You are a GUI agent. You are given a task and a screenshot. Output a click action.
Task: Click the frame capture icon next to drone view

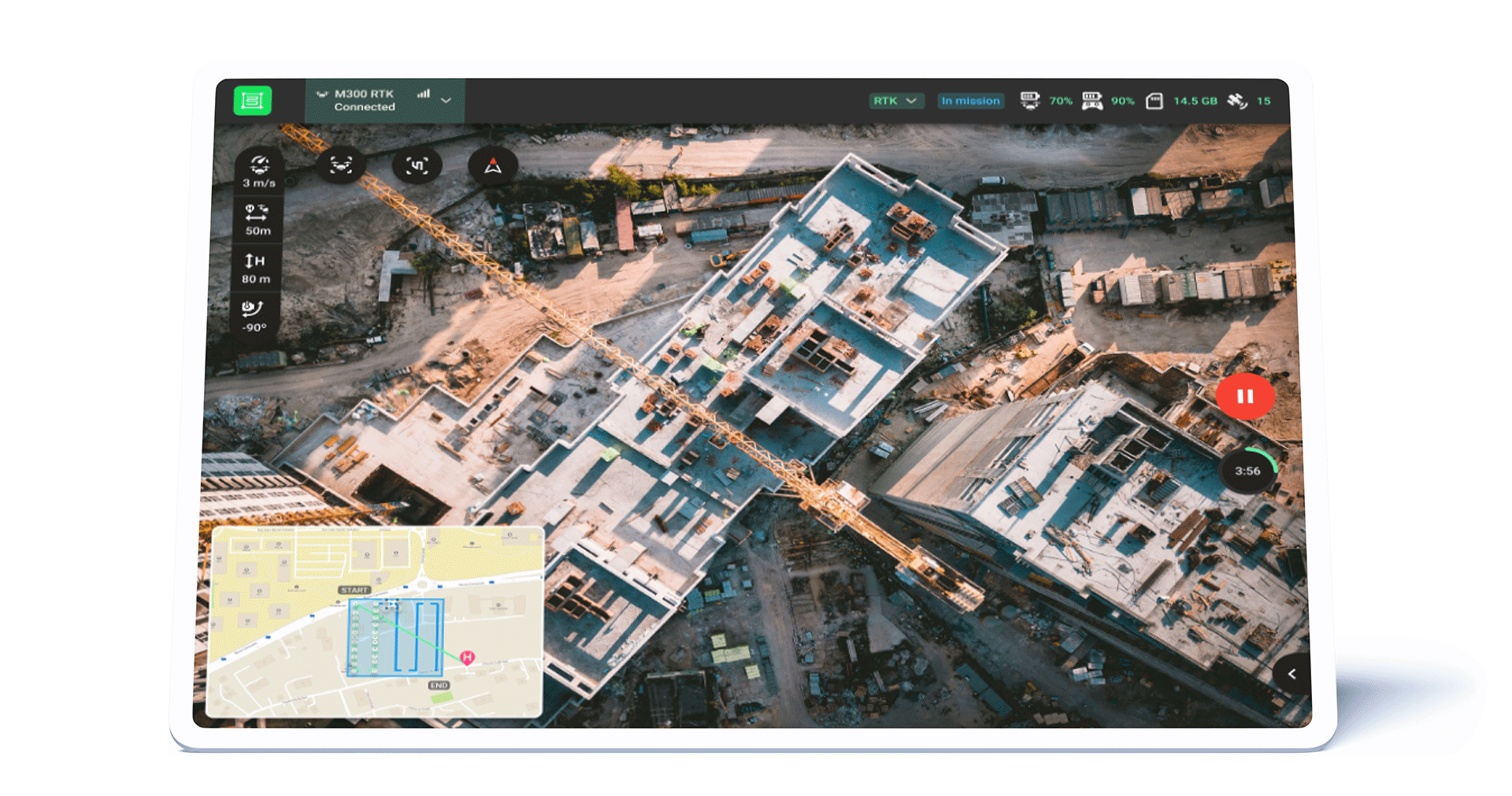(x=418, y=165)
